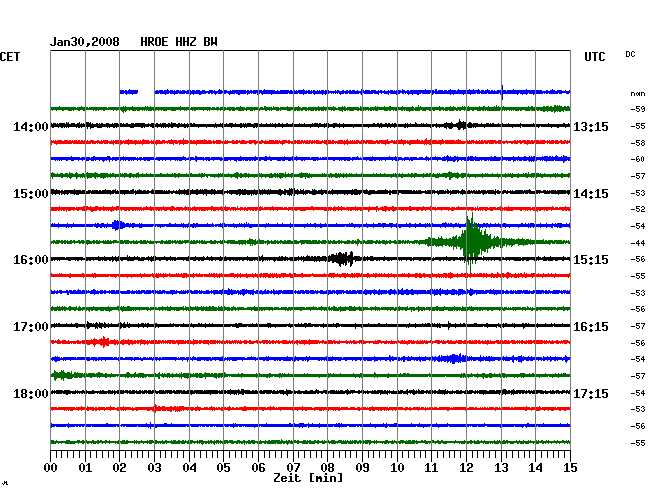Click the -56 DC value beside 15:15
Image resolution: width=650 pixels, height=494 pixels.
coord(638,259)
